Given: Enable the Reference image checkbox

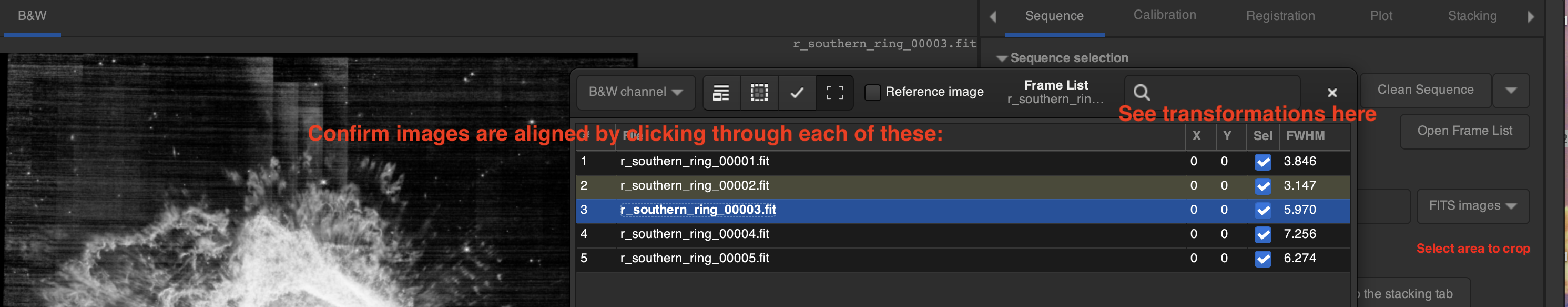Looking at the screenshot, I should 872,93.
